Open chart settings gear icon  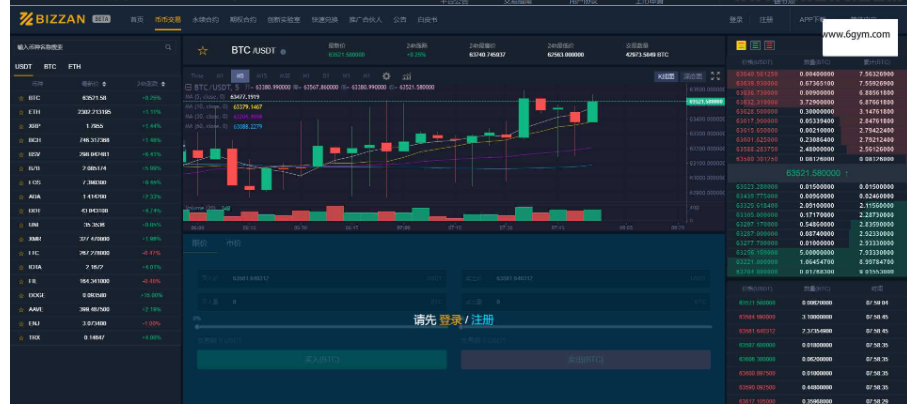click(386, 76)
